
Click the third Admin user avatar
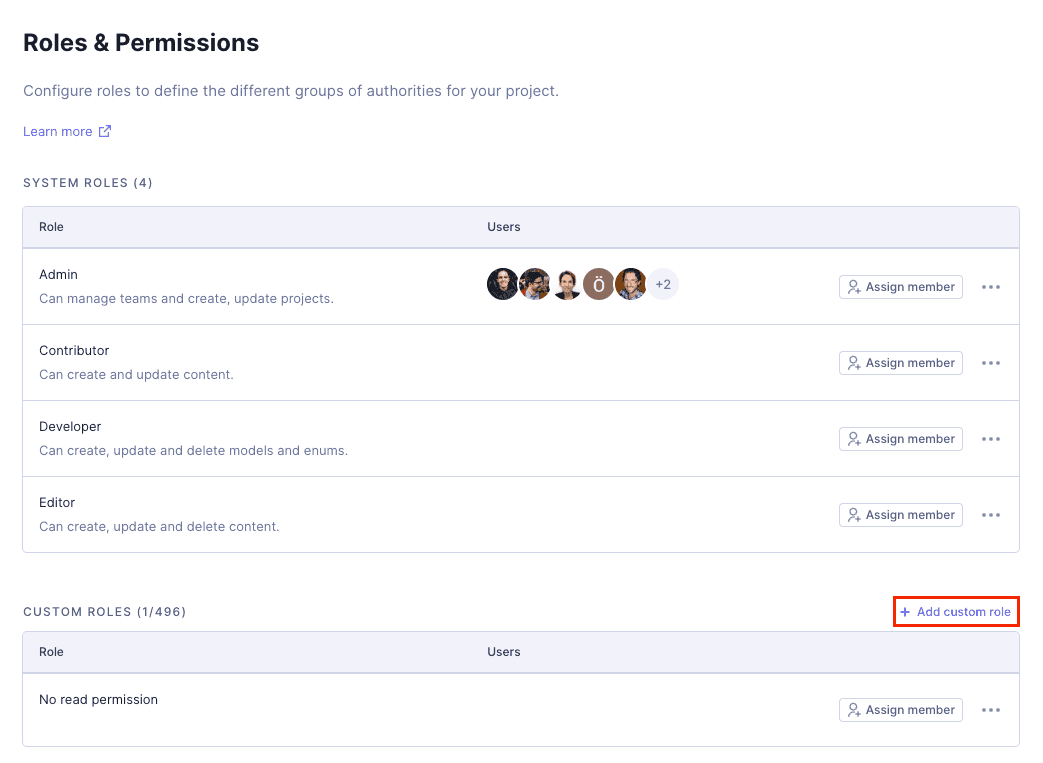[x=567, y=284]
